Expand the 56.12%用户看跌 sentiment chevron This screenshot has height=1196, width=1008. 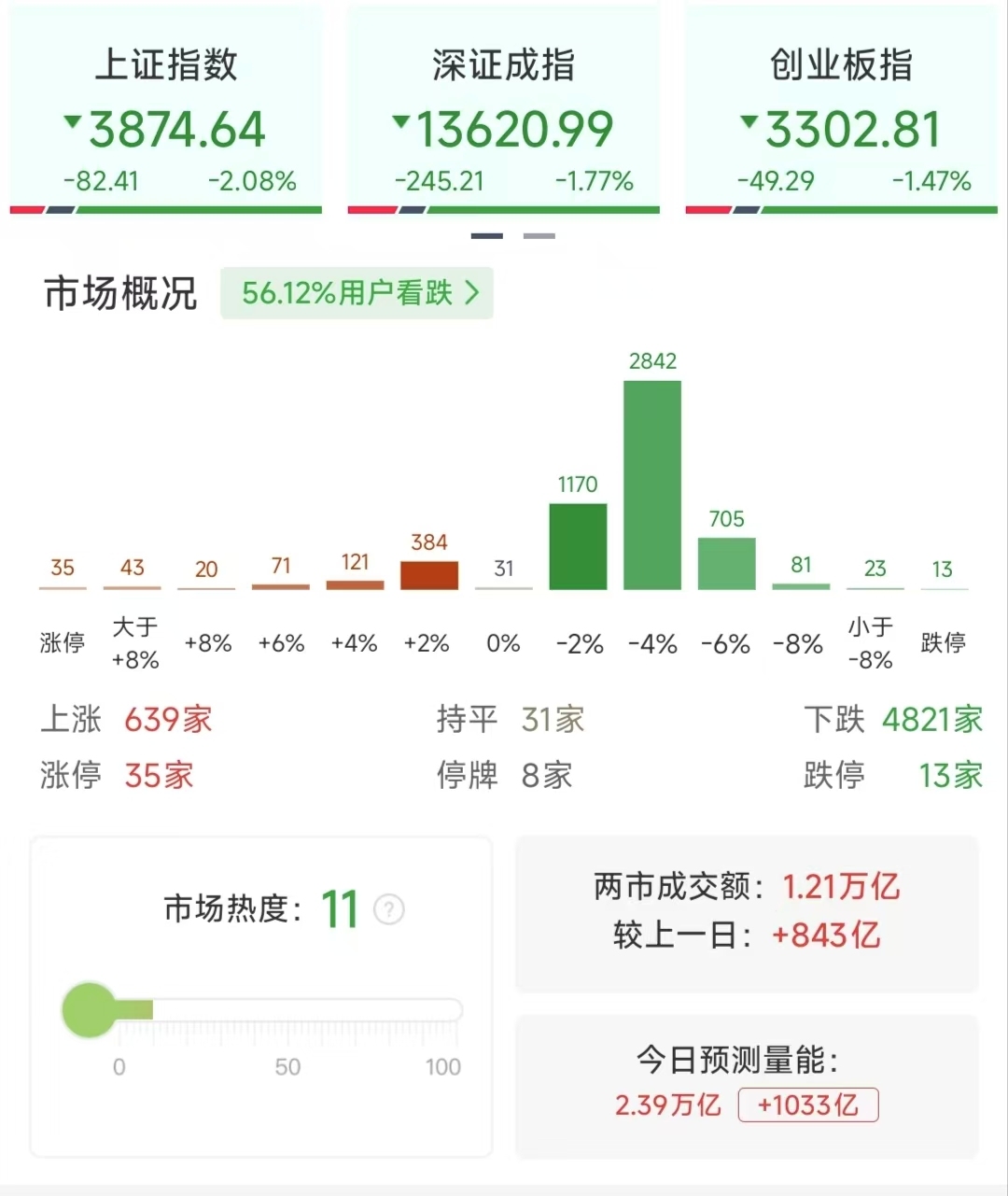472,293
